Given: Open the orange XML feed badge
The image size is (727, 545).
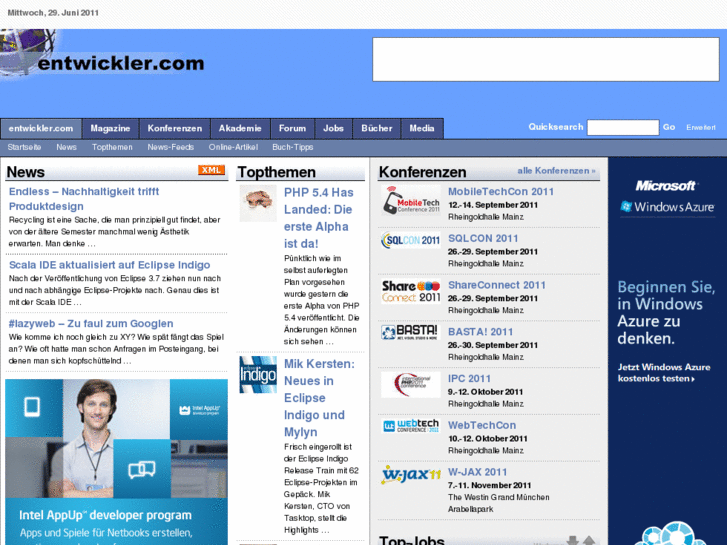Looking at the screenshot, I should (211, 170).
